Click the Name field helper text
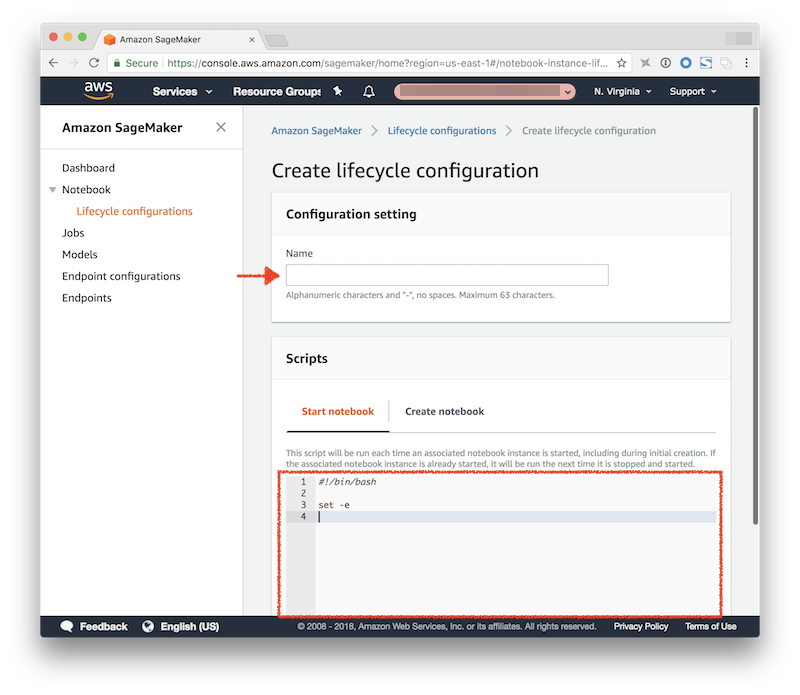Screen dimensions: 800x695 tap(420, 295)
